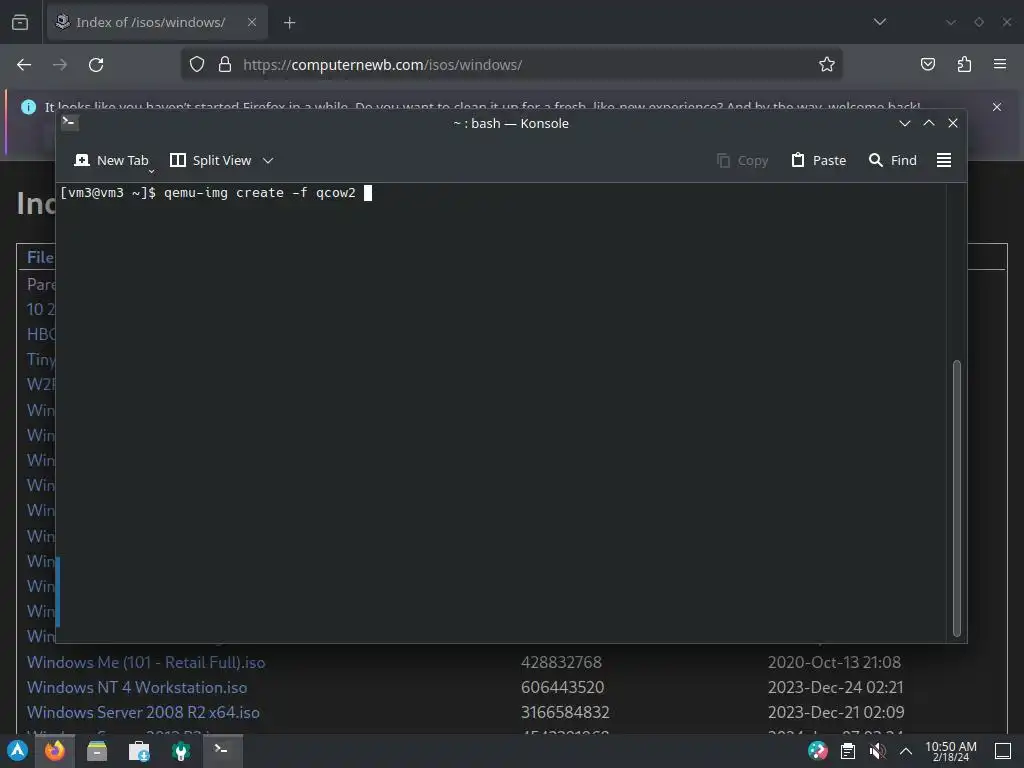The image size is (1024, 768).
Task: Expand the Split View dropdown chevron
Action: click(268, 161)
